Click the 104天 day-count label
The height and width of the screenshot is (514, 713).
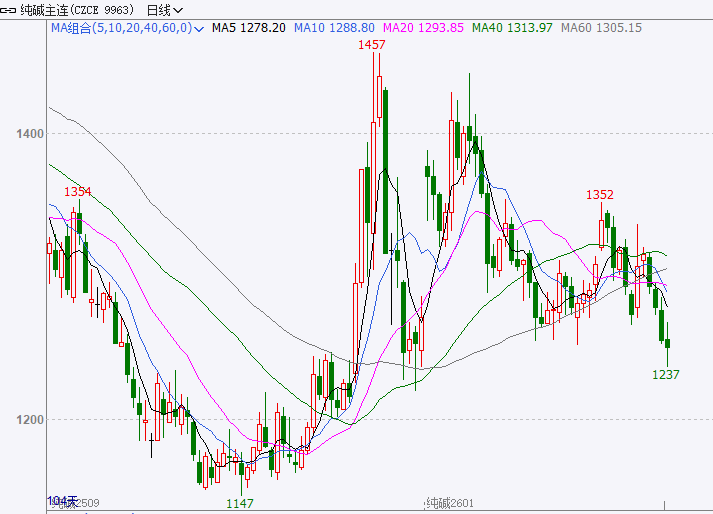(x=62, y=500)
